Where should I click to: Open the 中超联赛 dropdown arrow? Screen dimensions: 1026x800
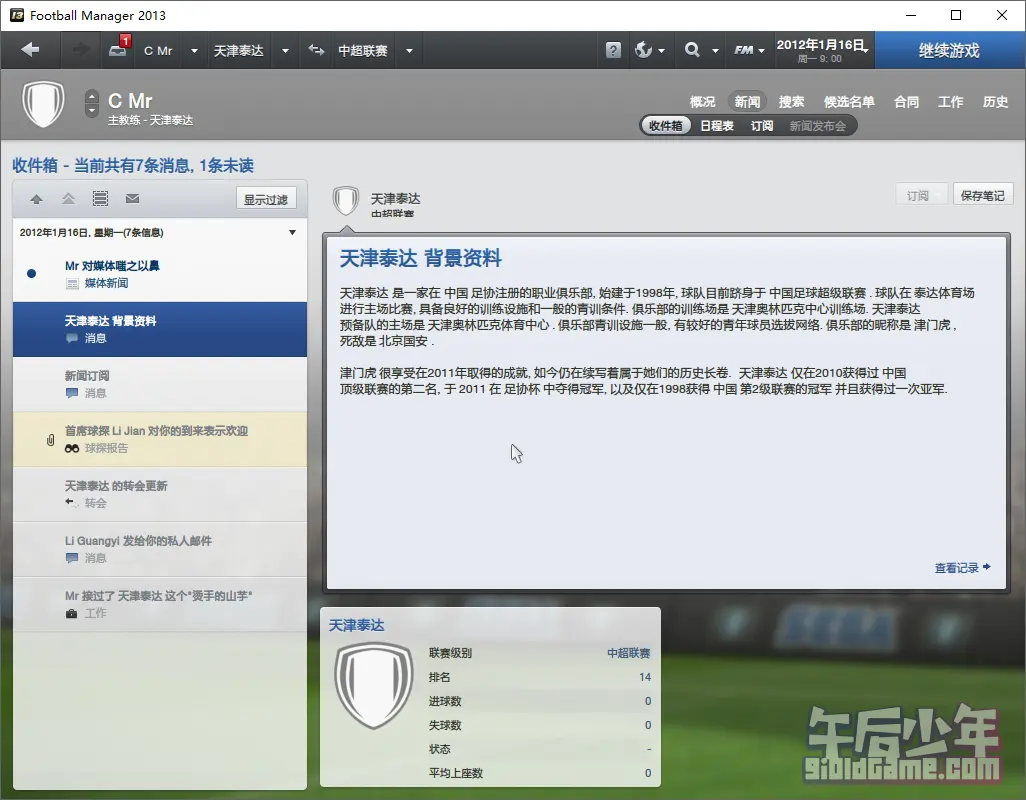coord(409,51)
